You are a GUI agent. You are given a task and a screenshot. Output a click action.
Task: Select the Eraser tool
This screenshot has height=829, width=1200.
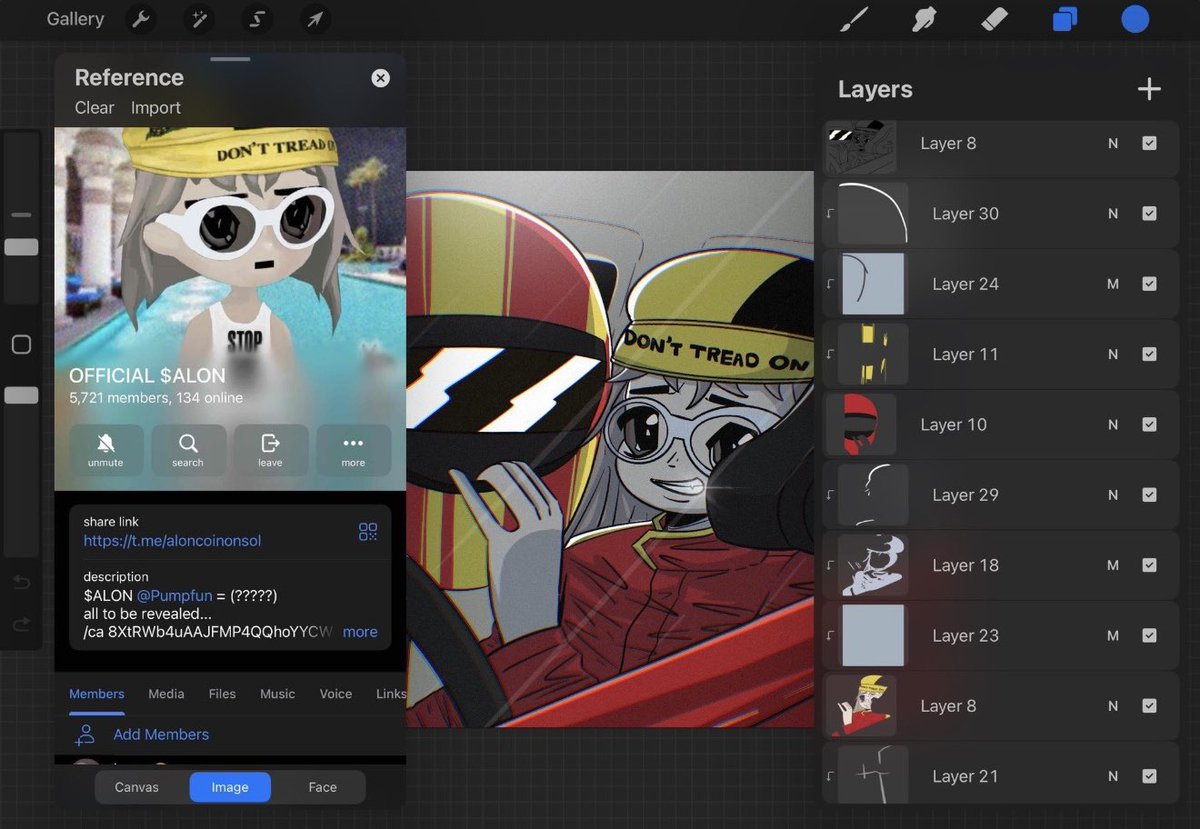point(995,19)
